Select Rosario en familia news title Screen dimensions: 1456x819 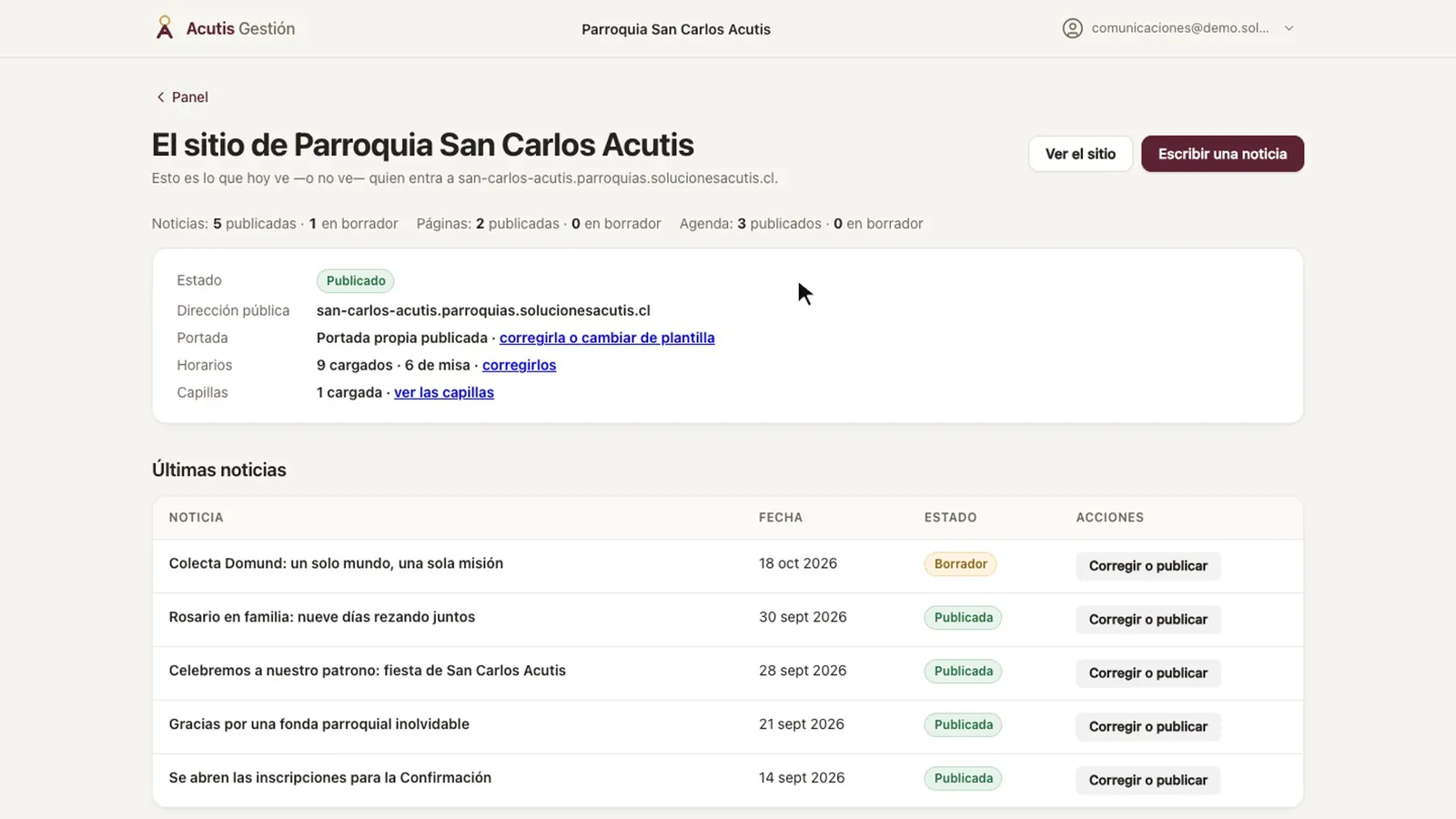point(322,617)
